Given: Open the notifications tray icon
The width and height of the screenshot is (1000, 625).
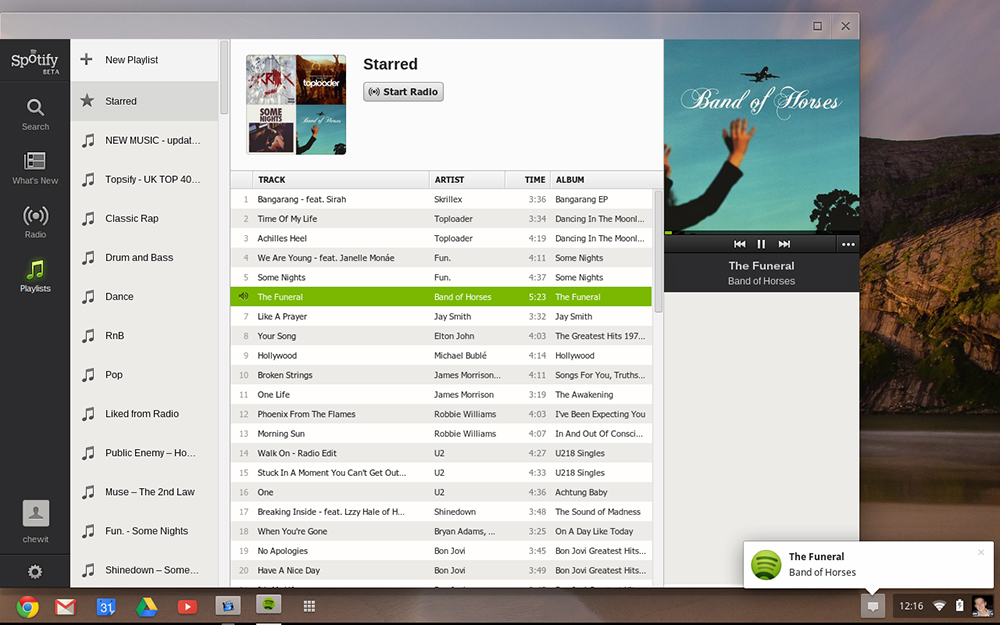Looking at the screenshot, I should click(872, 606).
